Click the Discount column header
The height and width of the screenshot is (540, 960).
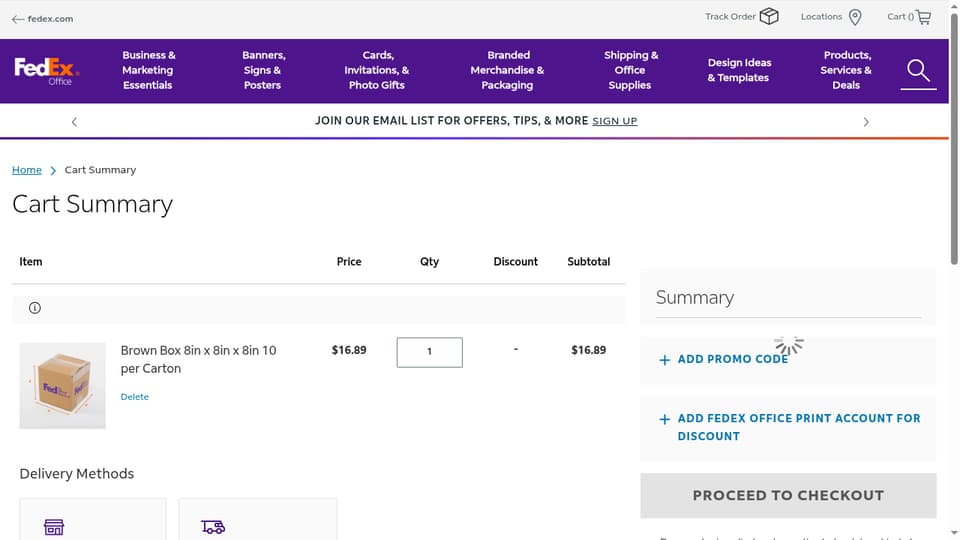(x=516, y=261)
